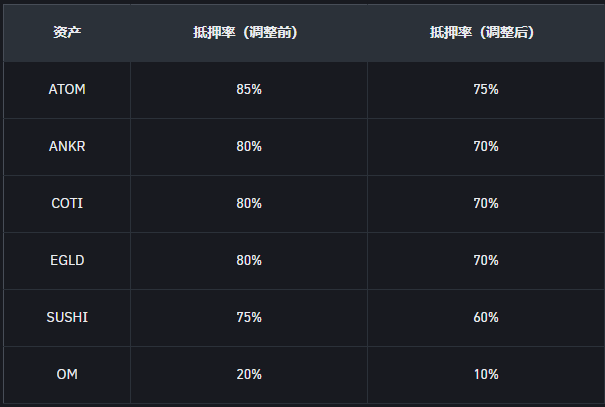This screenshot has width=605, height=407.
Task: Click OM's 20% pre-adjustment rate
Action: (x=249, y=374)
